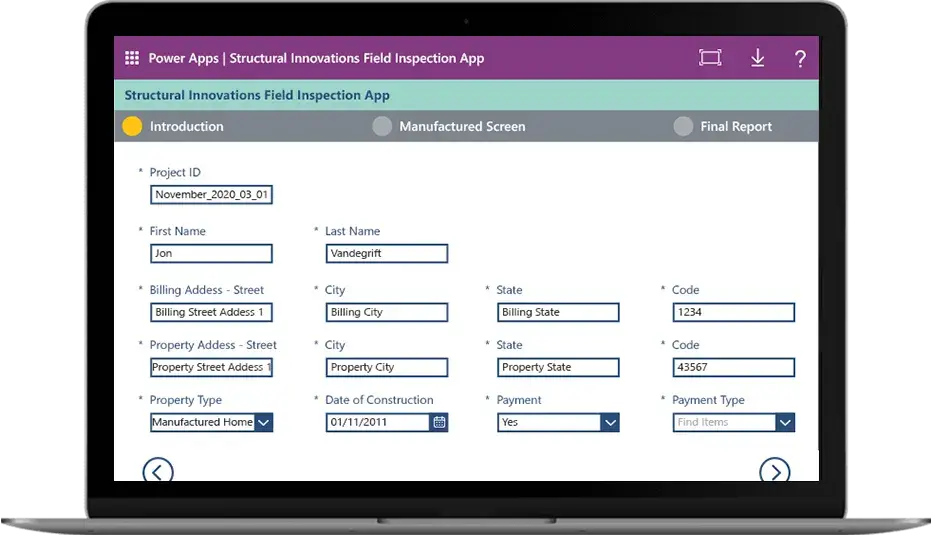Click the Property Address - Street label
The height and width of the screenshot is (535, 931).
pyautogui.click(x=213, y=345)
